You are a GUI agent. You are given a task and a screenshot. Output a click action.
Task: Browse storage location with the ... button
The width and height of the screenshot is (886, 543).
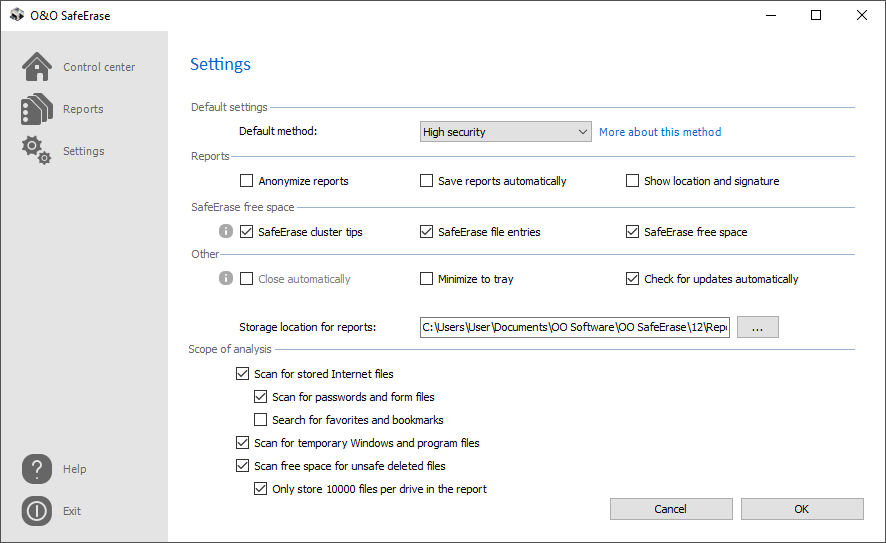[758, 327]
